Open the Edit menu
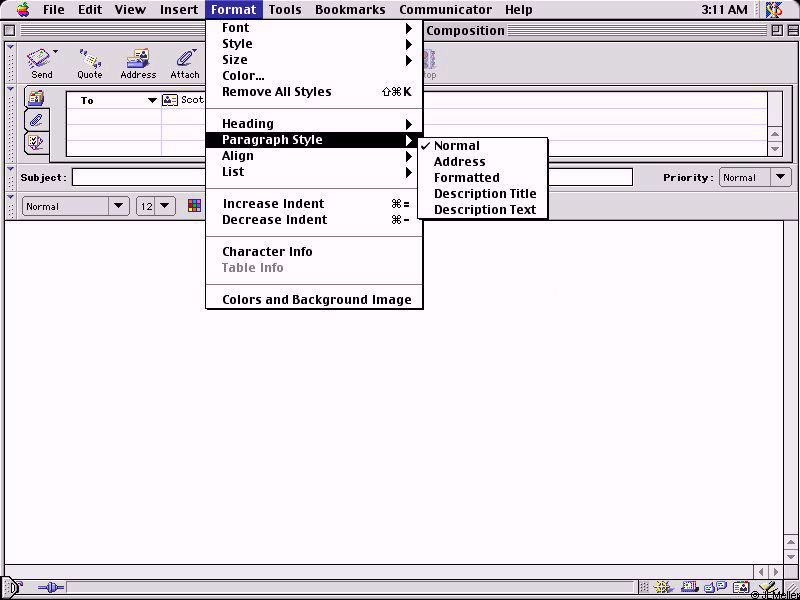This screenshot has height=600, width=800. pos(90,9)
